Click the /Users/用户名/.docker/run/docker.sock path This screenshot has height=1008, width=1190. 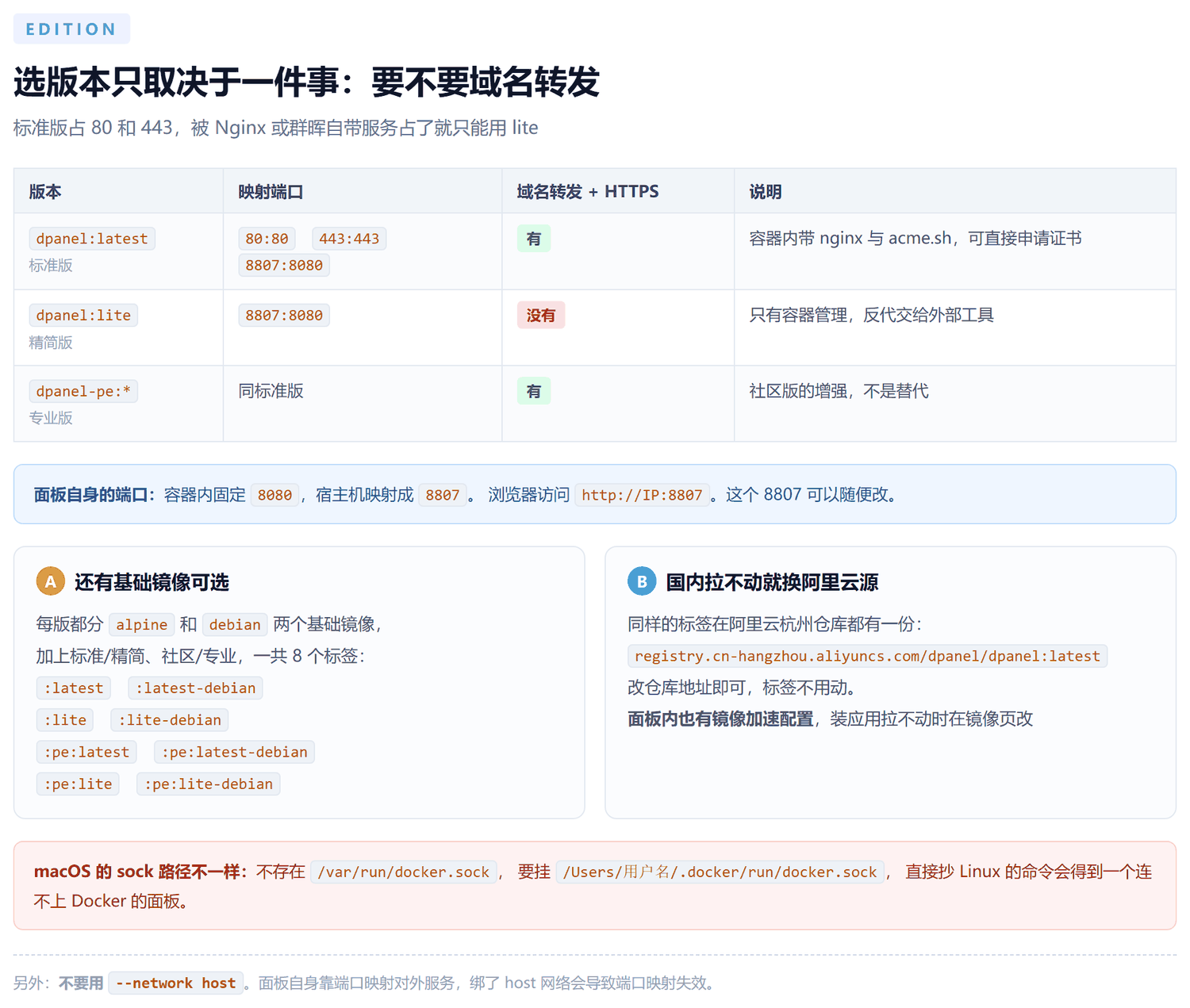pyautogui.click(x=720, y=872)
